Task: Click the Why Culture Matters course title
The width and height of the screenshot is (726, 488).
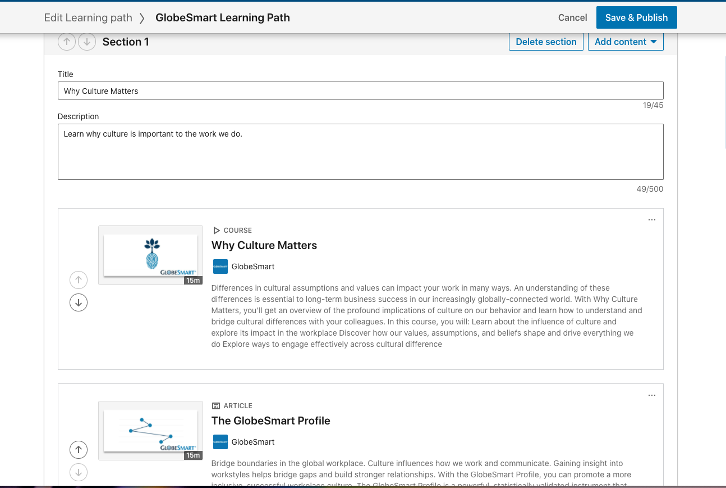Action: 264,245
